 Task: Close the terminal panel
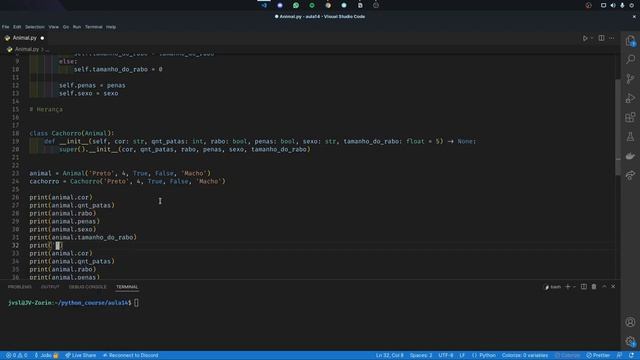613,287
